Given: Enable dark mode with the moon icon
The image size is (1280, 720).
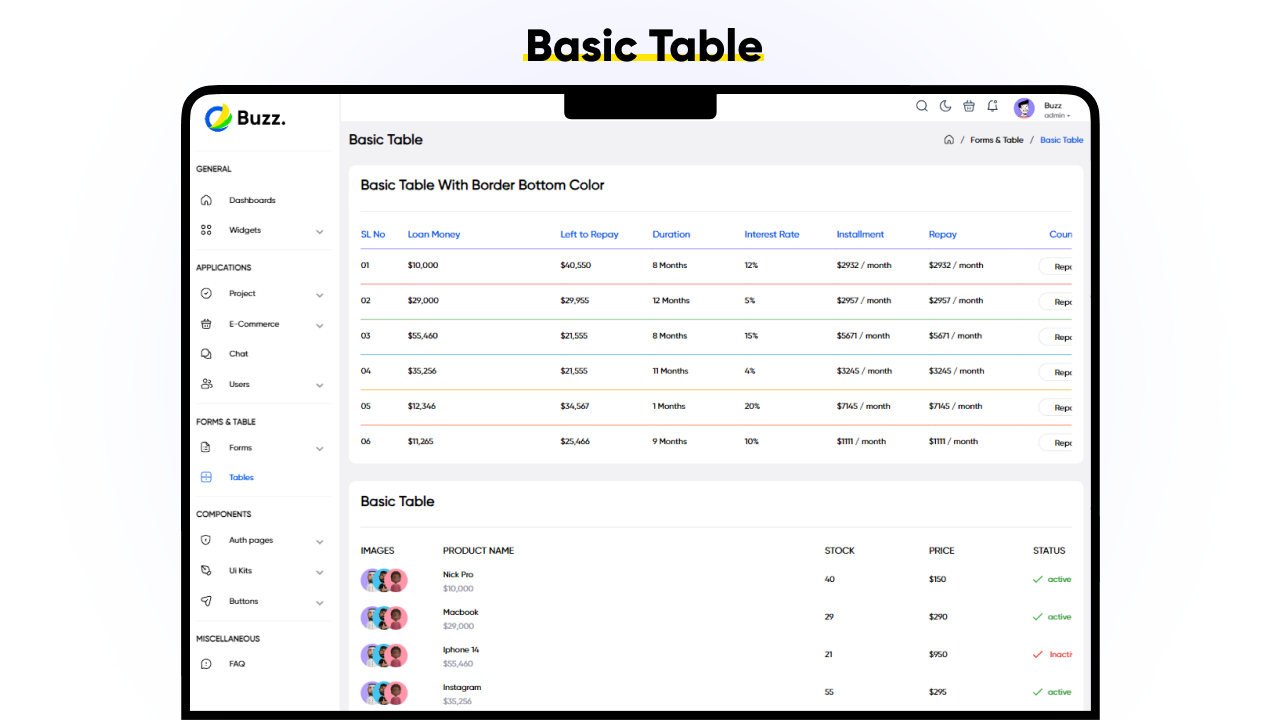Looking at the screenshot, I should pos(945,106).
